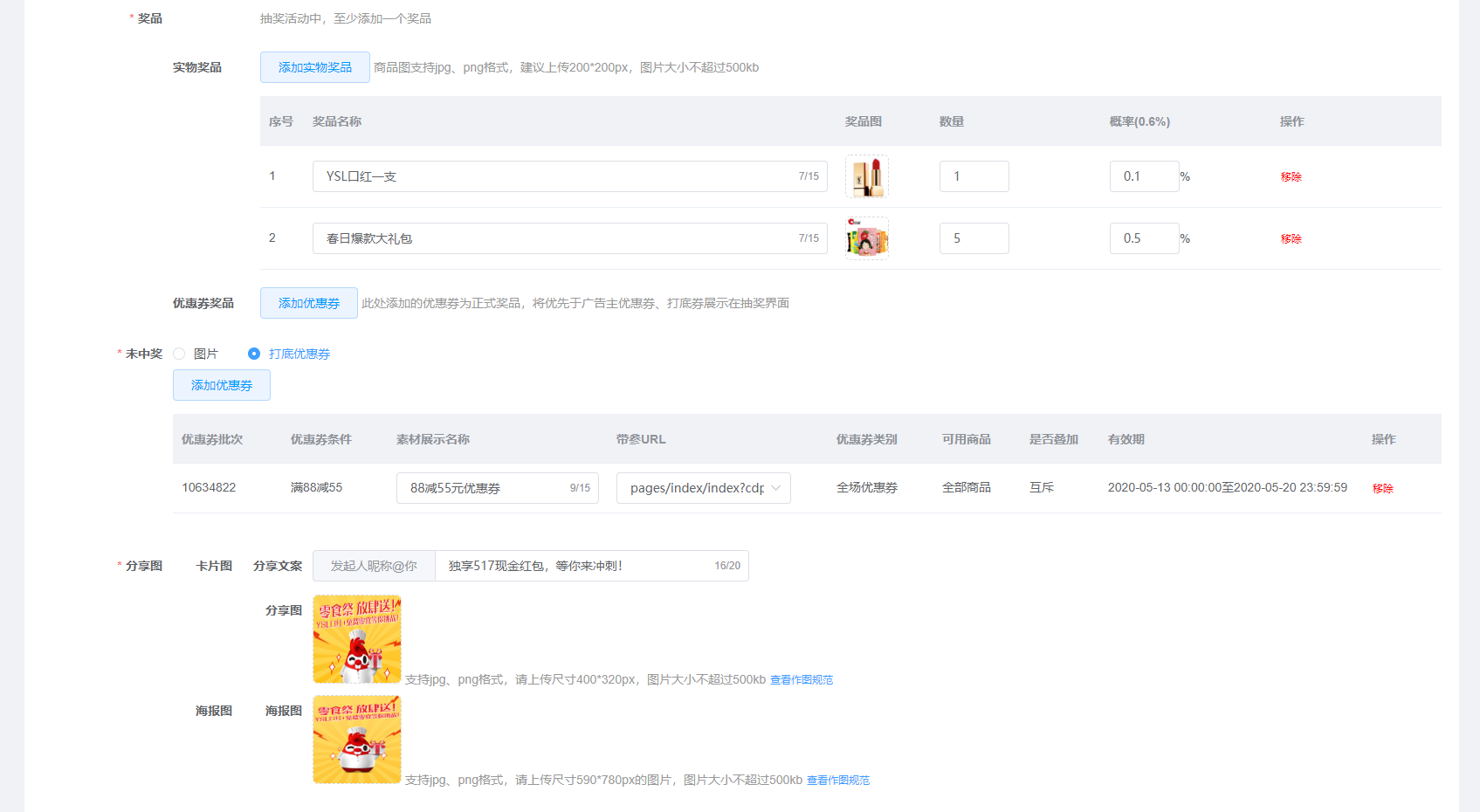Click the 春日爆款大礼包 prize image
Screen dimensions: 1480x812
(x=867, y=238)
